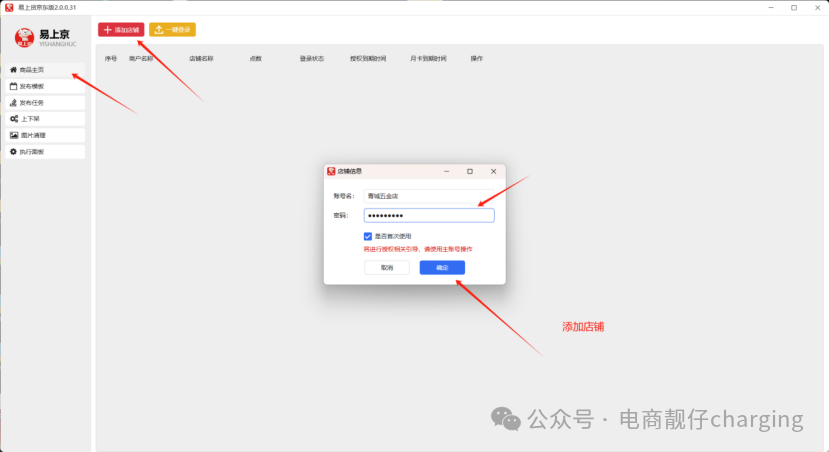Open the 执行面板 gear sidebar item
The width and height of the screenshot is (829, 452).
pyautogui.click(x=45, y=152)
